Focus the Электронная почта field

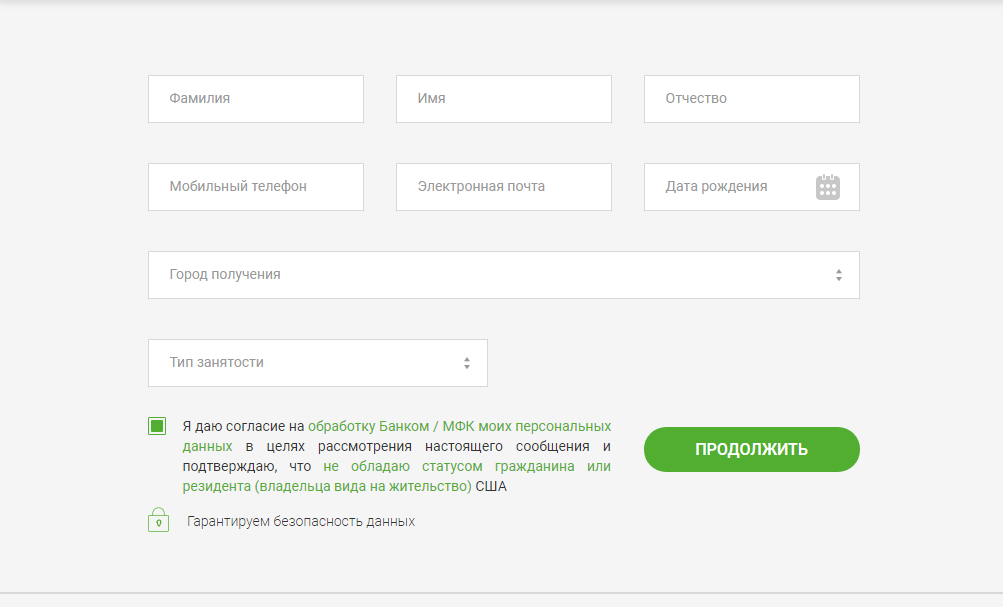point(504,187)
